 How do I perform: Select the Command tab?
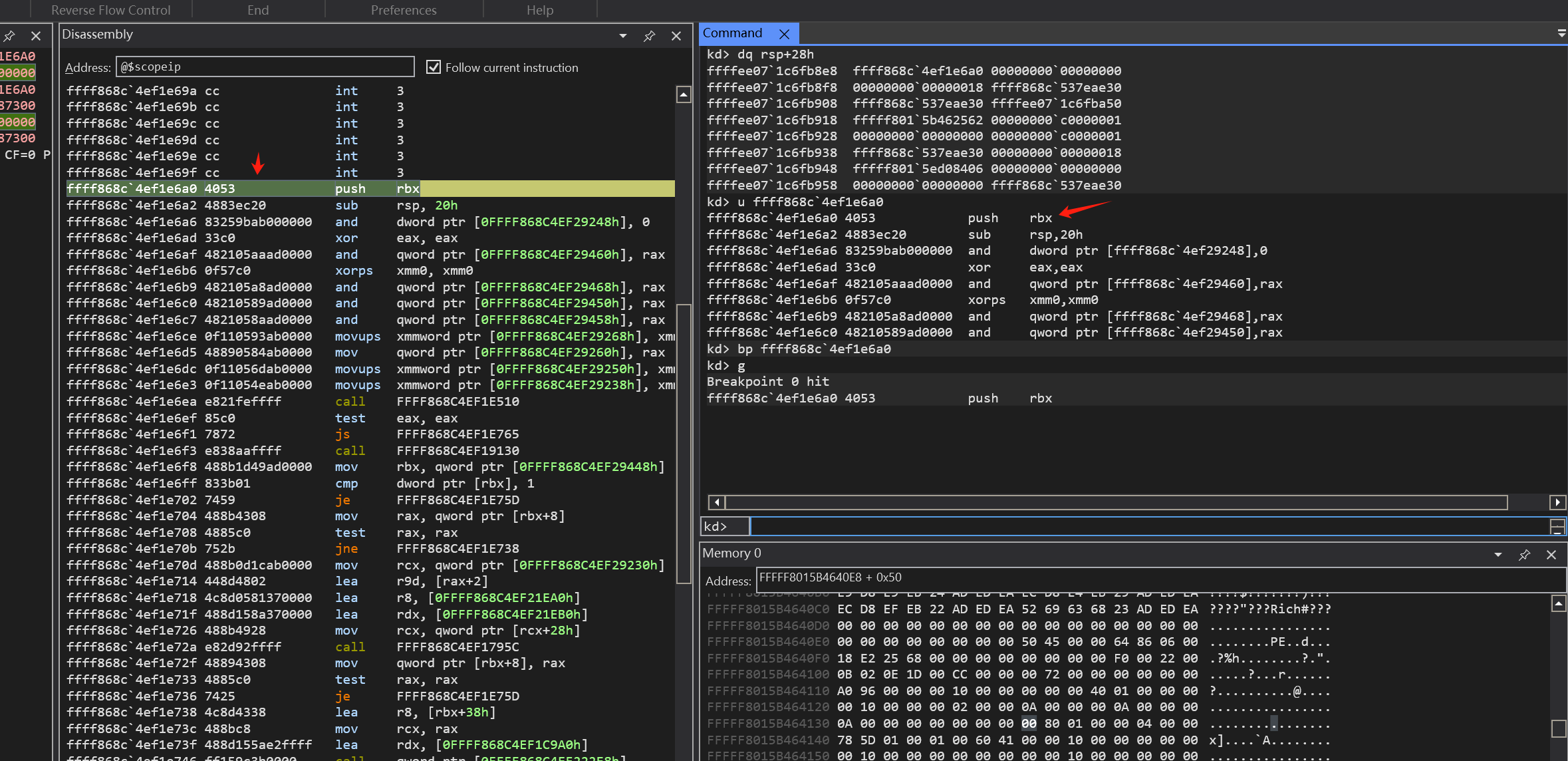(733, 33)
